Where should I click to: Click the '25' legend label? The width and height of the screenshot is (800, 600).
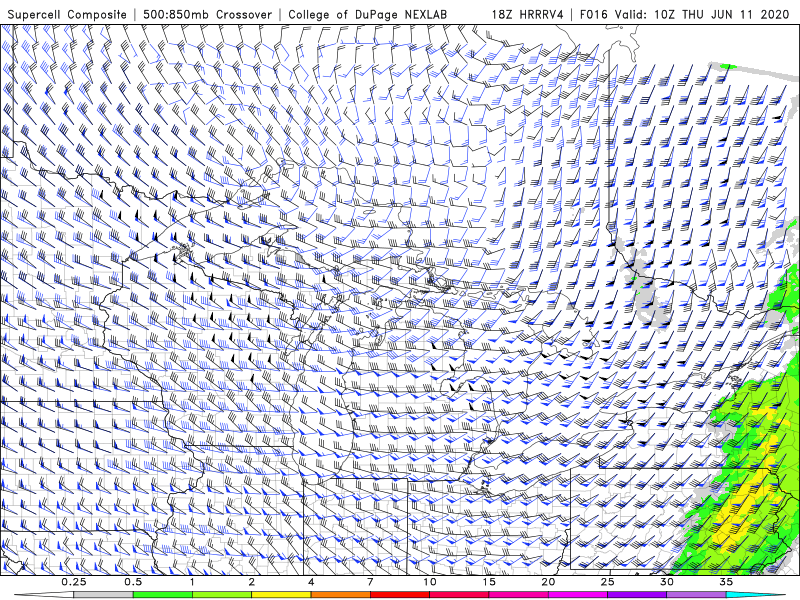(607, 582)
